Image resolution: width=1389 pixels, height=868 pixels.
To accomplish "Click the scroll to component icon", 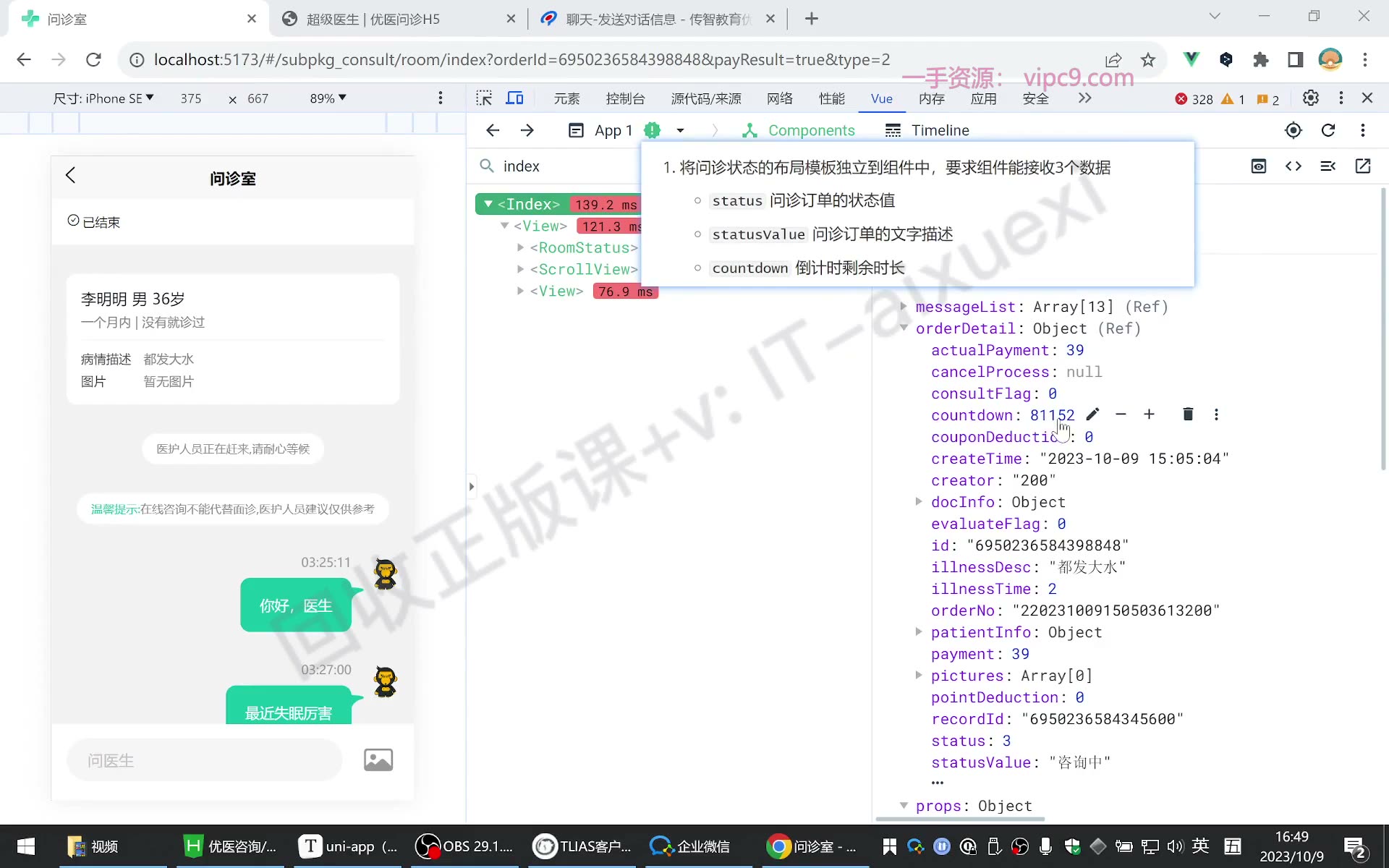I will point(1328,166).
